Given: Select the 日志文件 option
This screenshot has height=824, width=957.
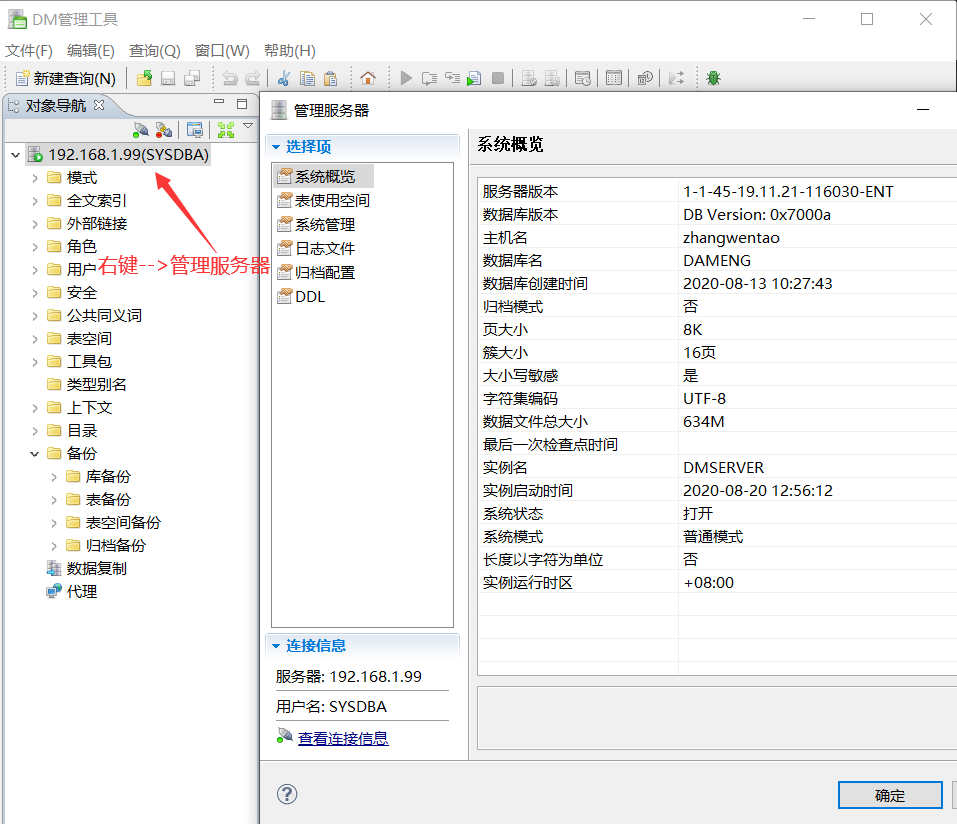Looking at the screenshot, I should [325, 248].
